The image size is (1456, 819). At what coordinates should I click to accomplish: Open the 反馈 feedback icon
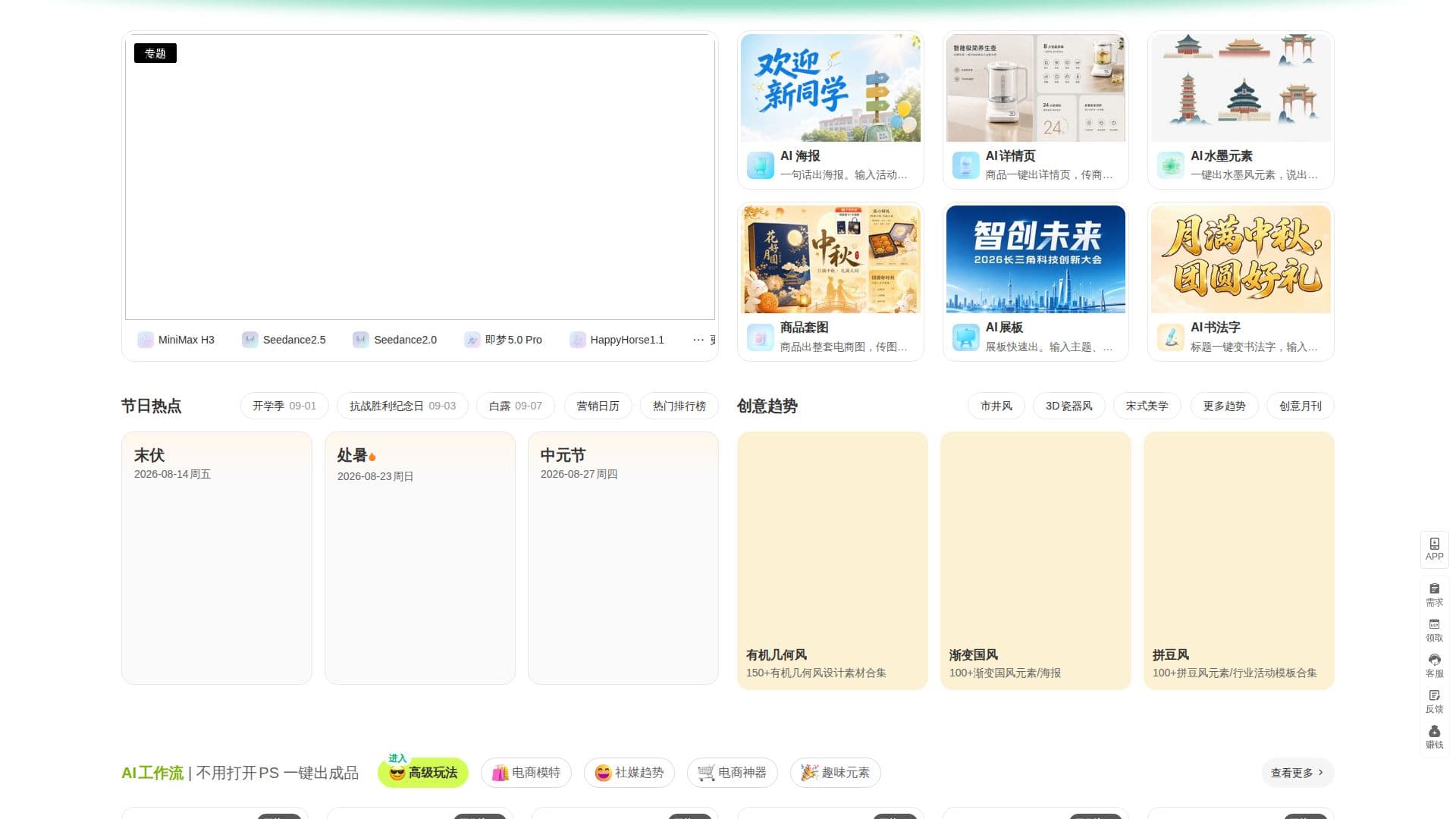click(1434, 695)
